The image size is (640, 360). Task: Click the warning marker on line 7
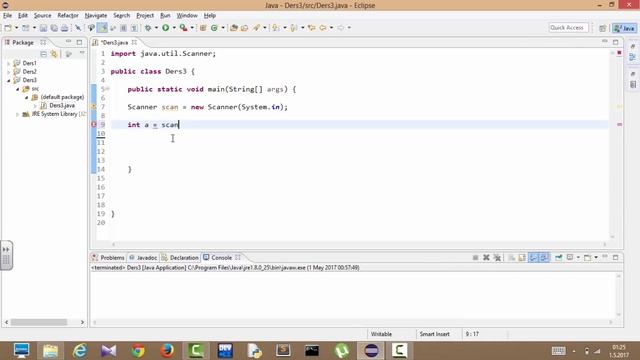(x=93, y=107)
